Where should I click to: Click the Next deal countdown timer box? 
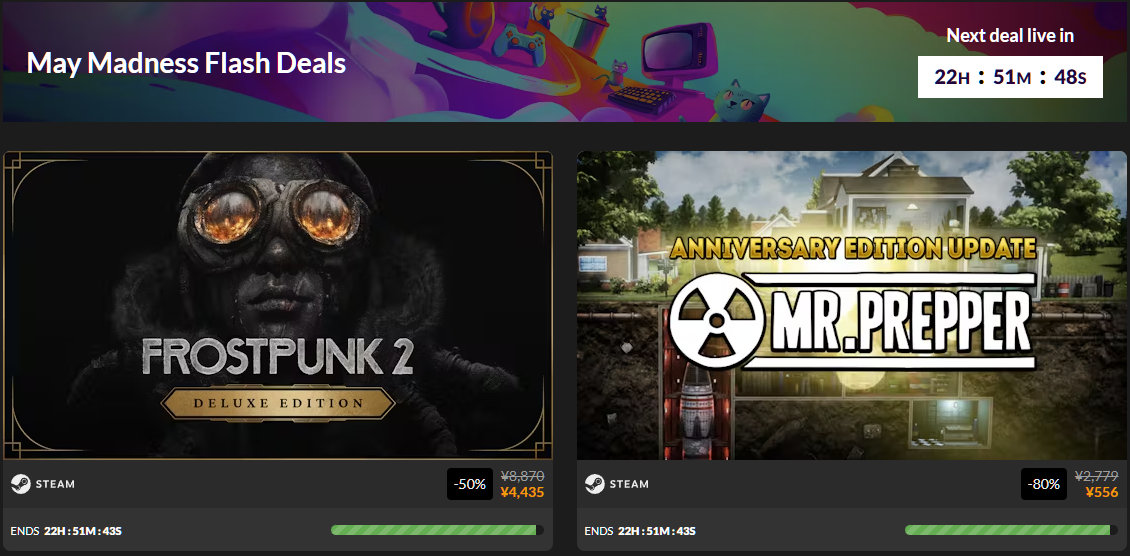click(x=1010, y=76)
